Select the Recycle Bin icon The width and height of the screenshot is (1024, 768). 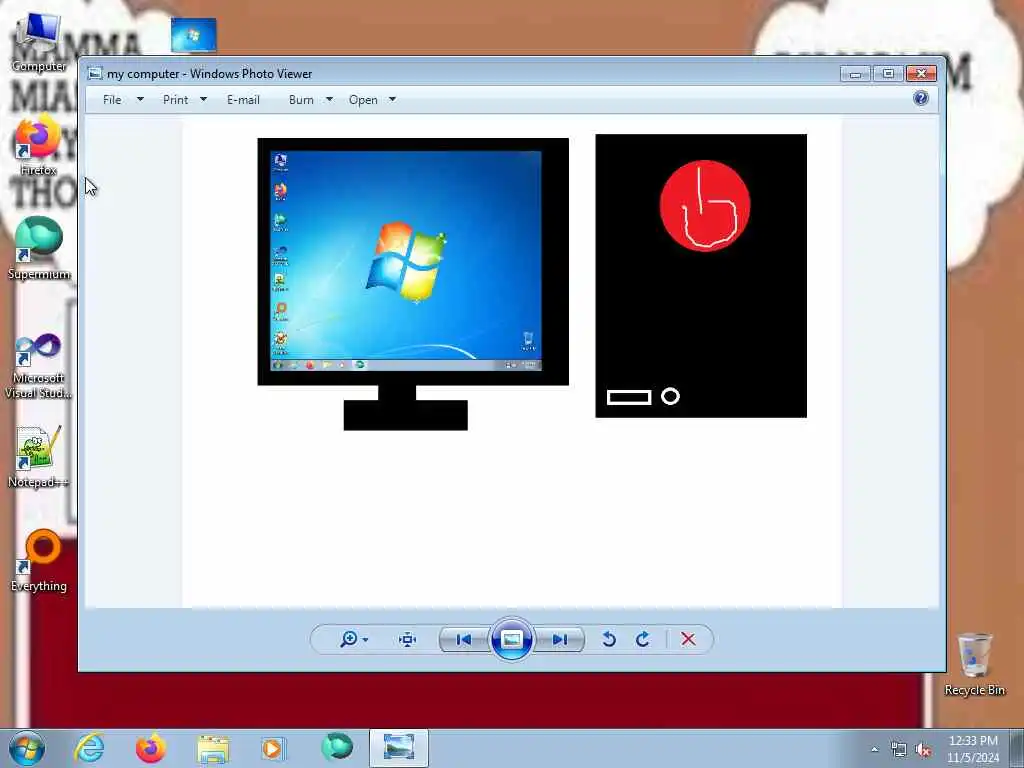974,664
